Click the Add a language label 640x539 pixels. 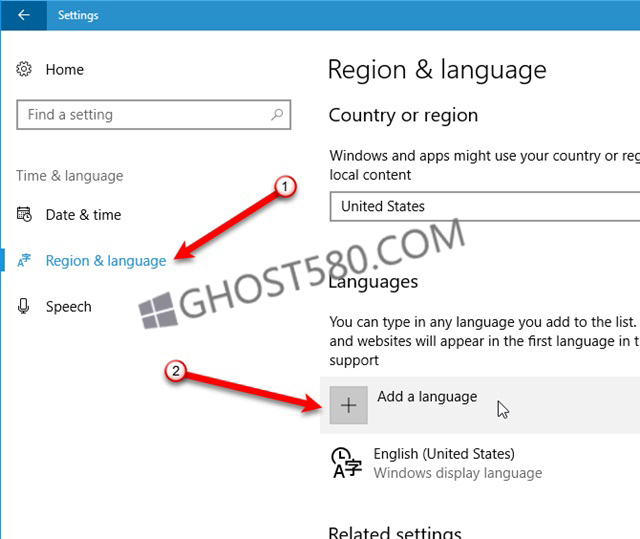tap(427, 397)
